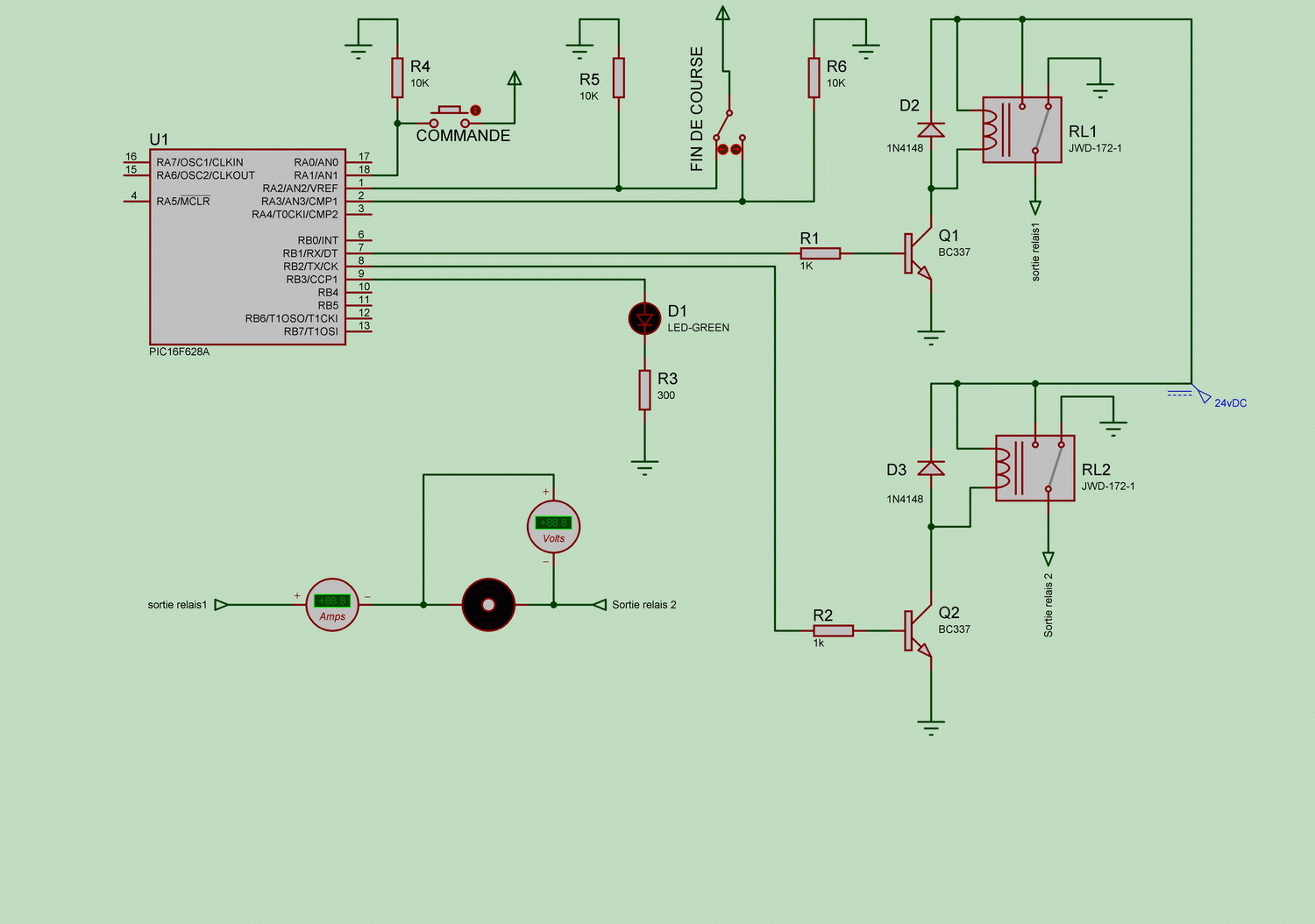Image resolution: width=1315 pixels, height=924 pixels.
Task: Click the Sortie relais 2 terminal near motor
Action: pos(600,604)
